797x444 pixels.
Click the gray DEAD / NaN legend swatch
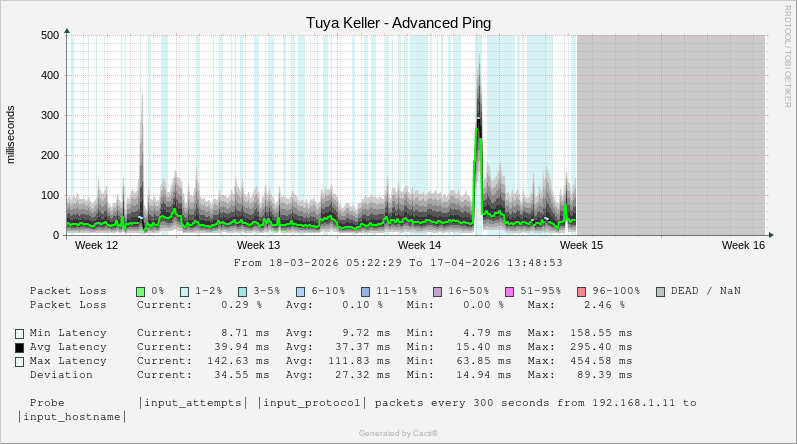coord(660,291)
